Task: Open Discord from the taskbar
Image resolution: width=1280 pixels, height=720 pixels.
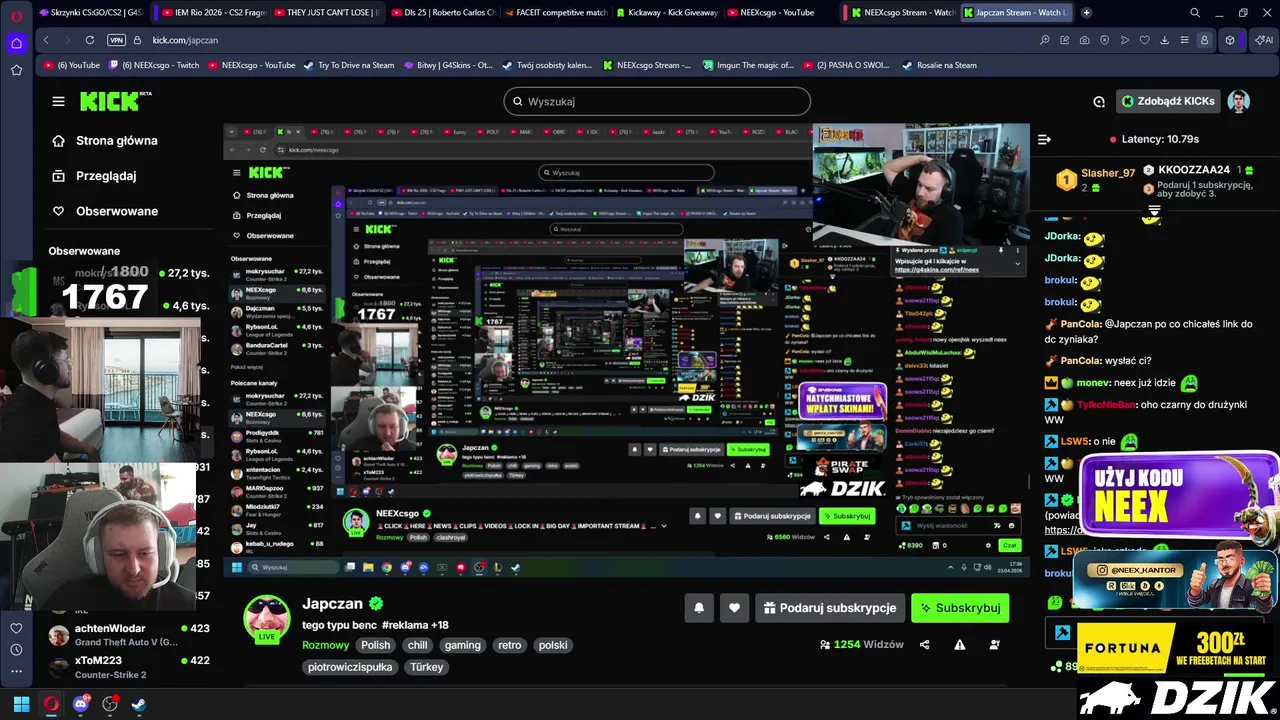Action: coord(81,704)
